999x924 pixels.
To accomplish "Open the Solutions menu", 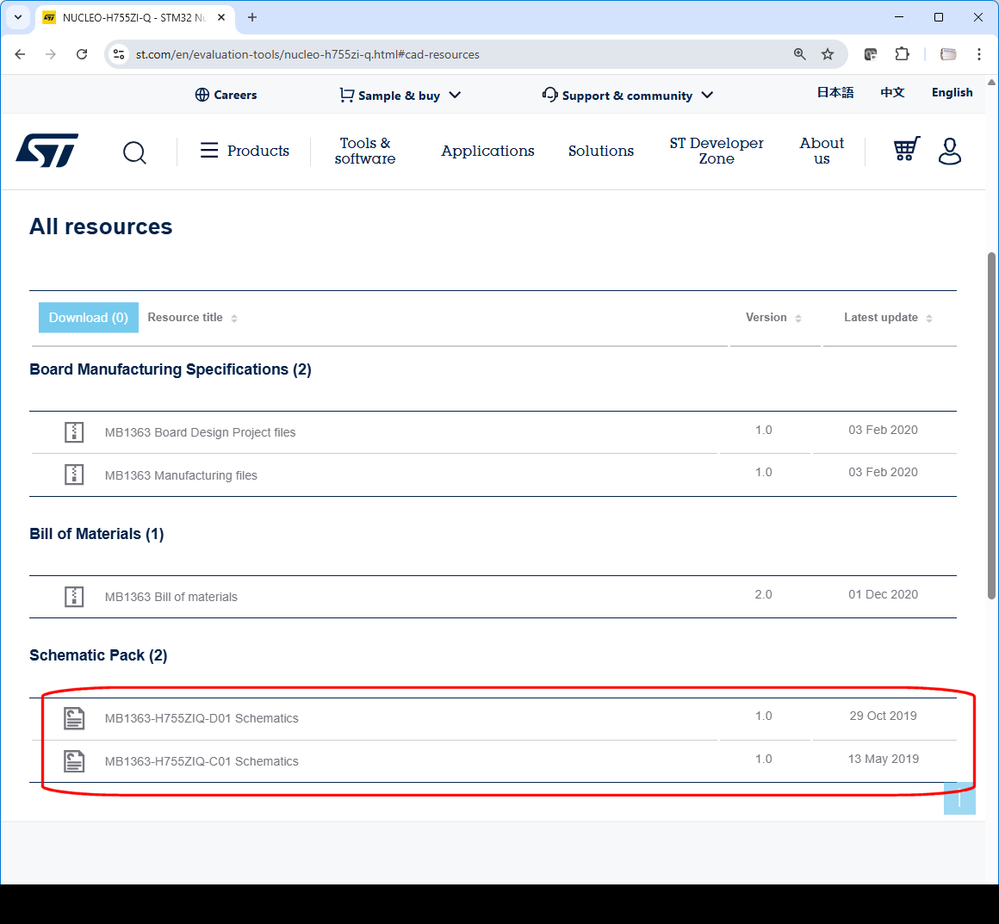I will (x=601, y=151).
